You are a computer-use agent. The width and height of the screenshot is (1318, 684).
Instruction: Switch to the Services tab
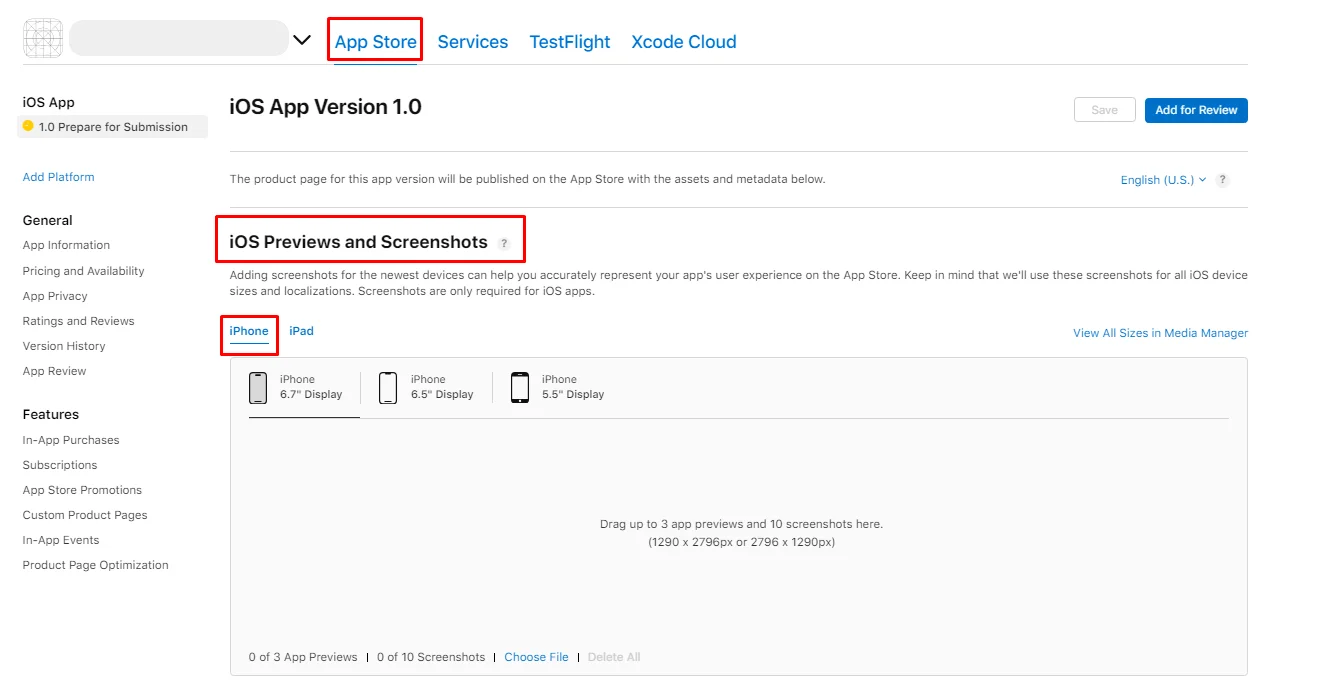(x=473, y=42)
